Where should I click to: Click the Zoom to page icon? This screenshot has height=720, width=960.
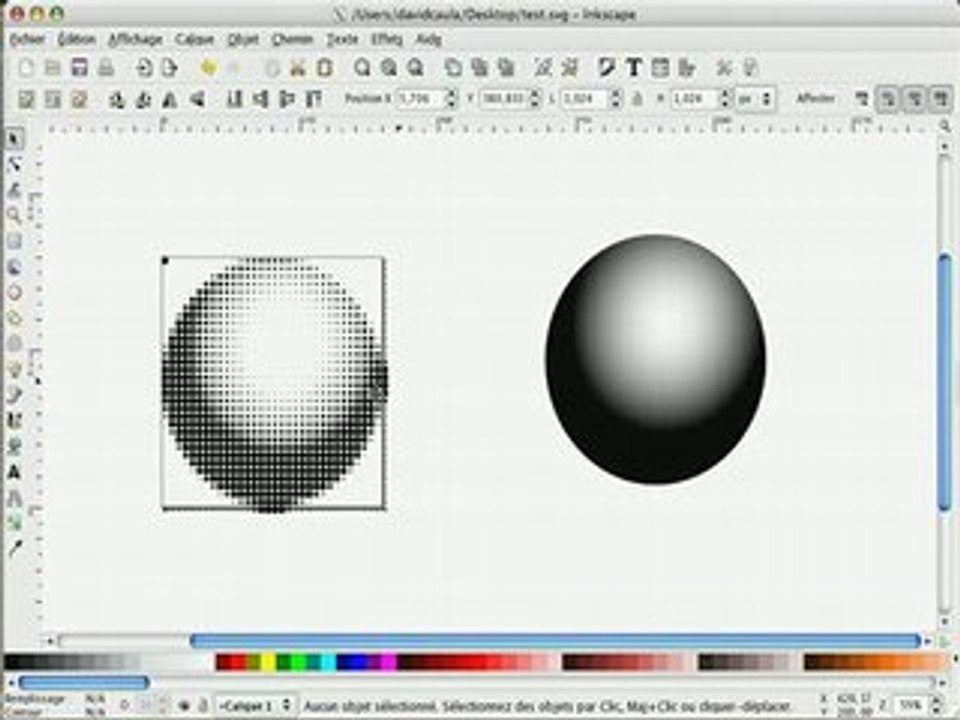[416, 67]
